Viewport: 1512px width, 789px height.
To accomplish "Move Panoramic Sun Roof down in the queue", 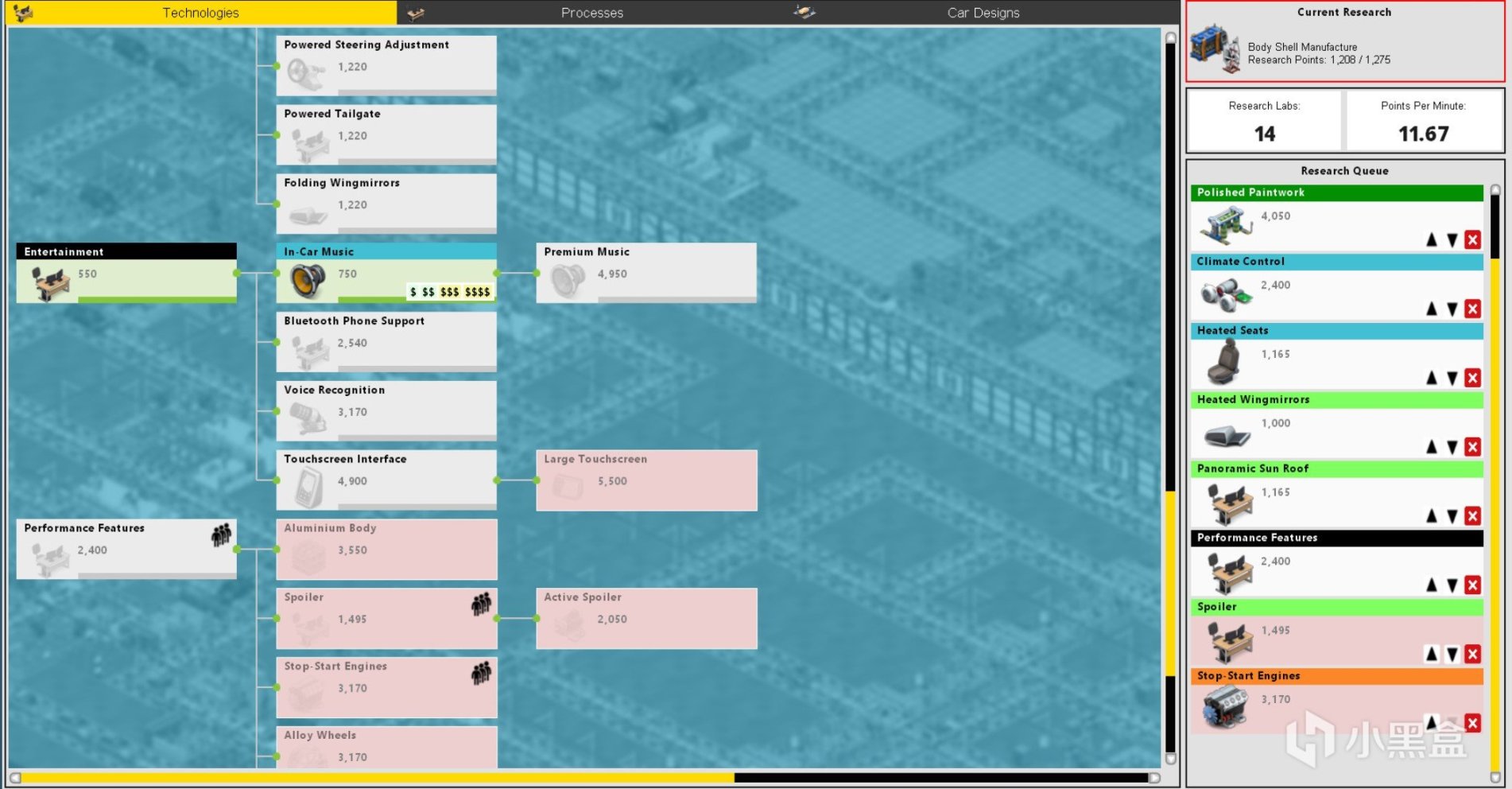I will click(1452, 516).
